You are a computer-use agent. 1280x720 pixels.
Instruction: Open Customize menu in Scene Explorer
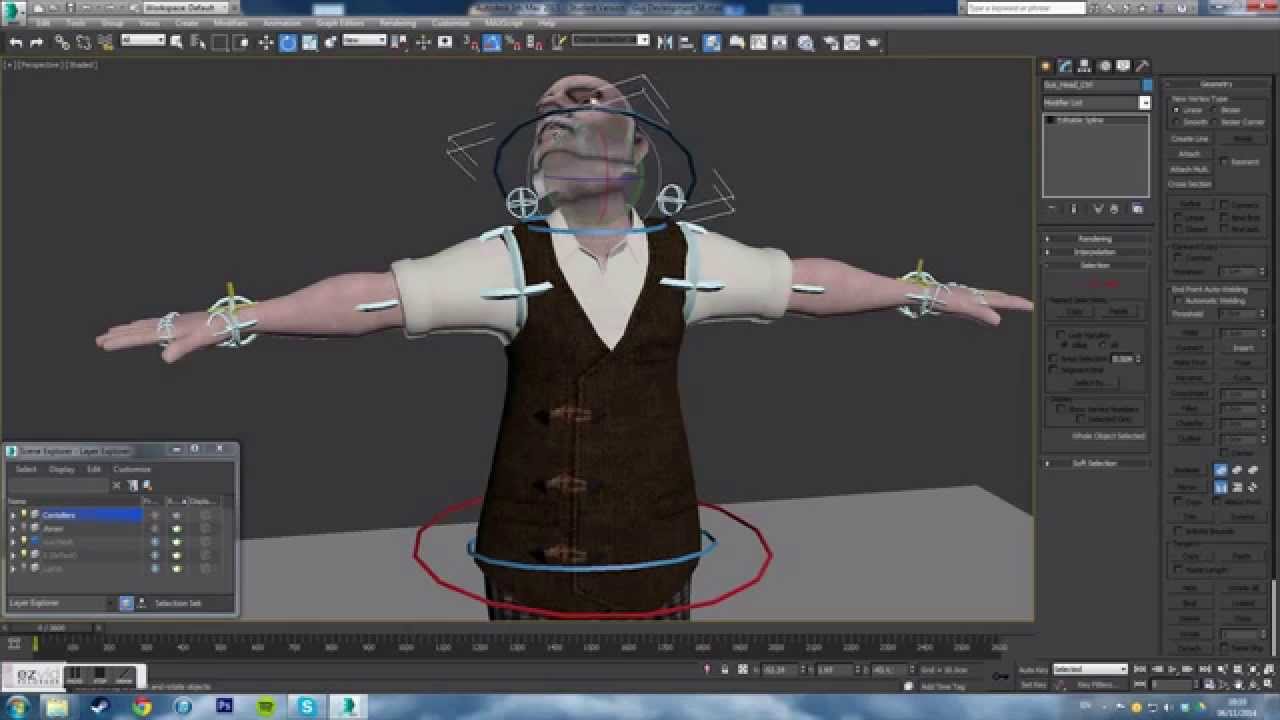point(132,469)
